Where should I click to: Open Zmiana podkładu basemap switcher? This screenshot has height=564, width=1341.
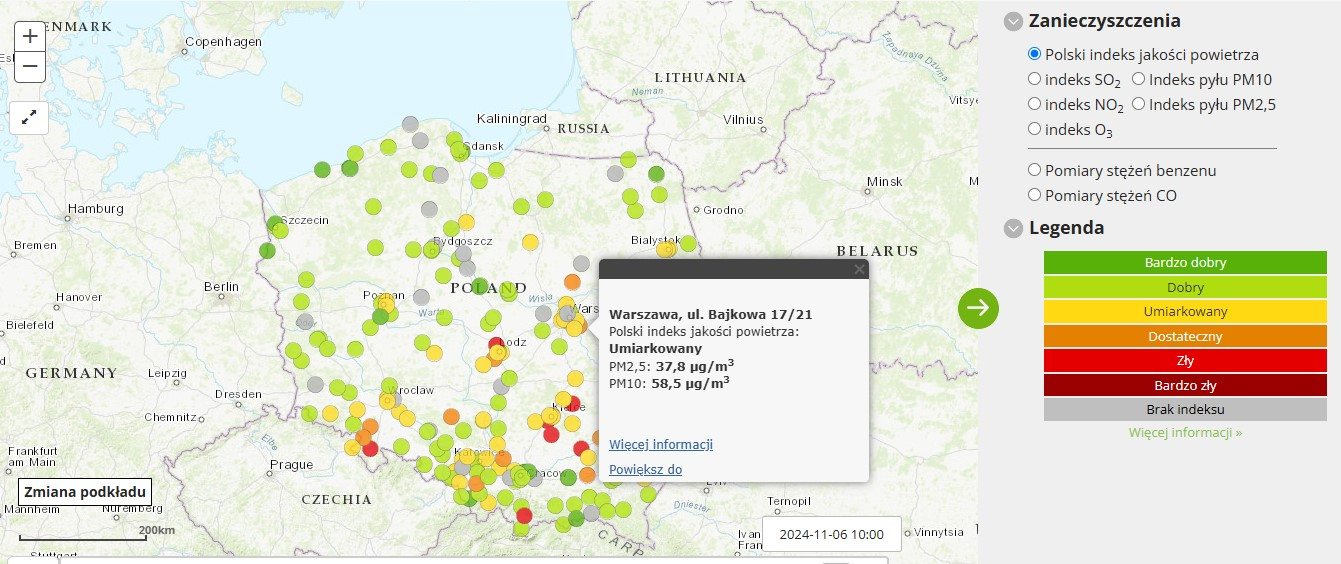click(85, 491)
